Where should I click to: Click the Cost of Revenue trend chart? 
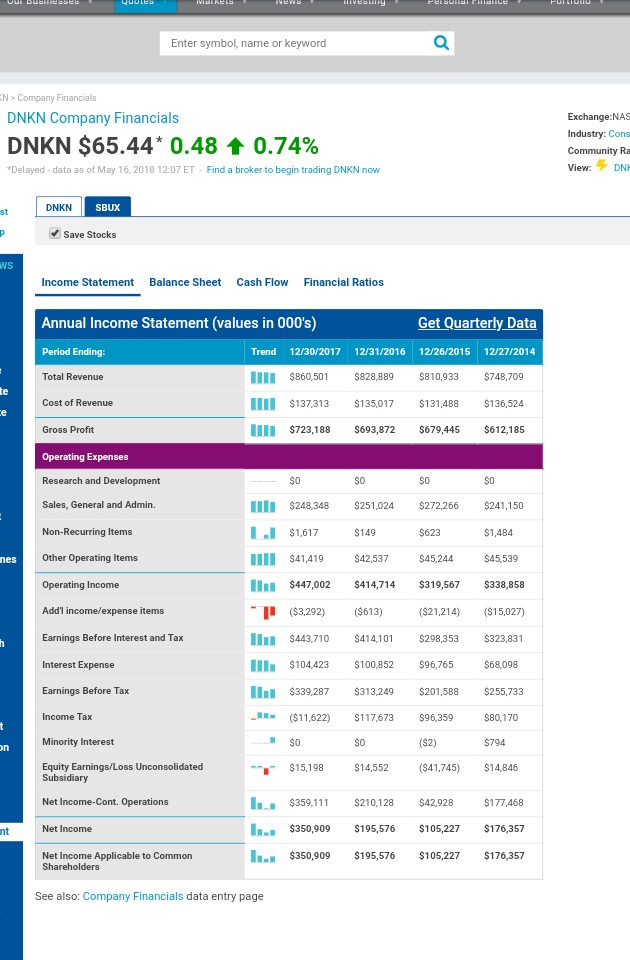click(263, 403)
